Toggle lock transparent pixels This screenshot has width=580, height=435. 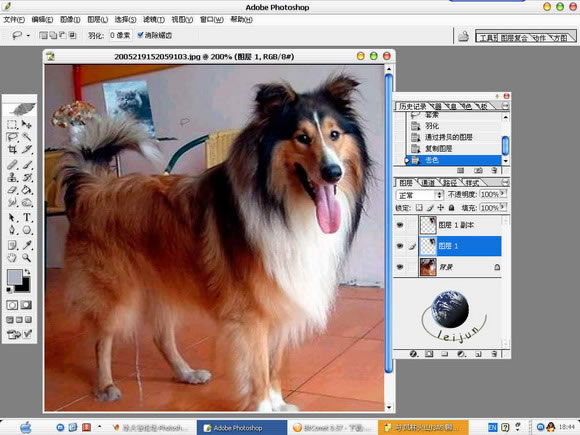[419, 208]
